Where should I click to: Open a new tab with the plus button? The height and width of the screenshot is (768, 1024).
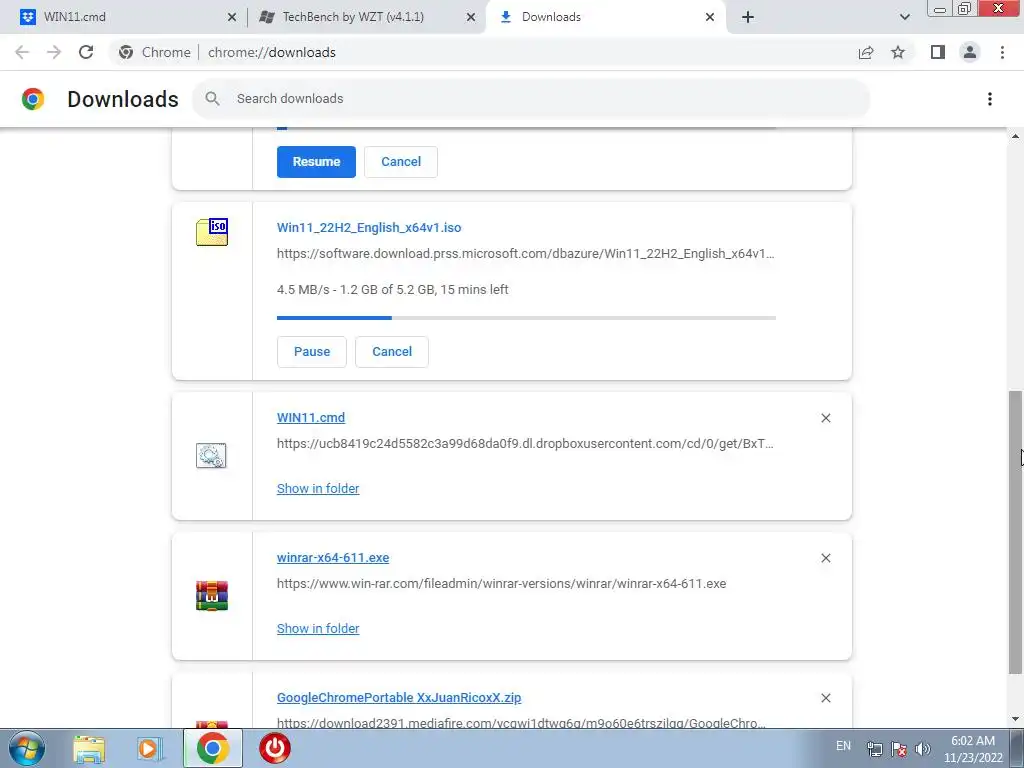(x=748, y=17)
